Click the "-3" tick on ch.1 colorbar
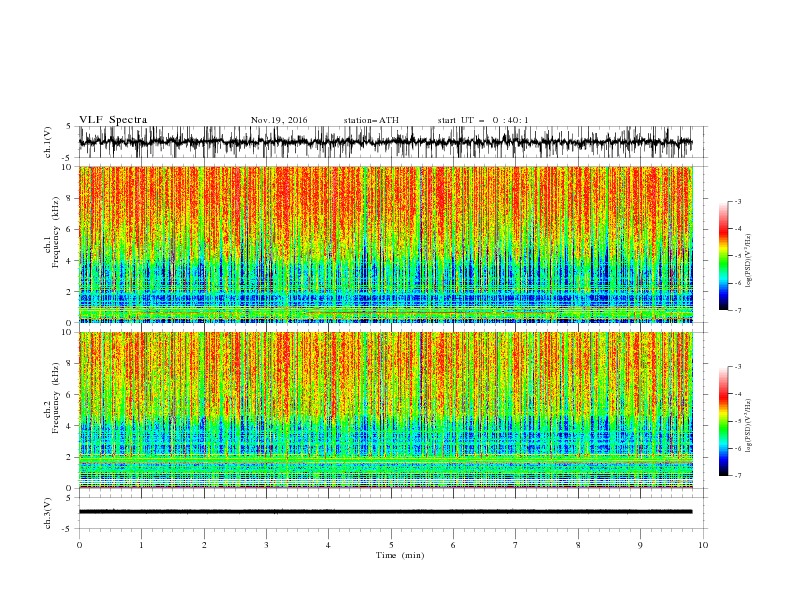Image resolution: width=792 pixels, height=612 pixels. pos(738,201)
